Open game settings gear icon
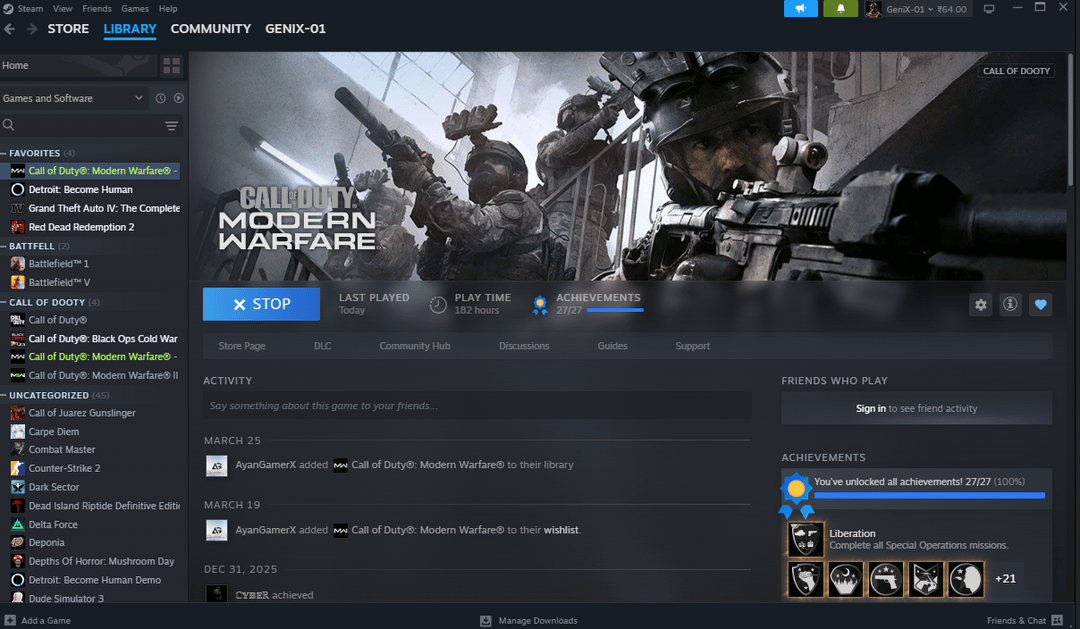The height and width of the screenshot is (629, 1080). pyautogui.click(x=980, y=305)
